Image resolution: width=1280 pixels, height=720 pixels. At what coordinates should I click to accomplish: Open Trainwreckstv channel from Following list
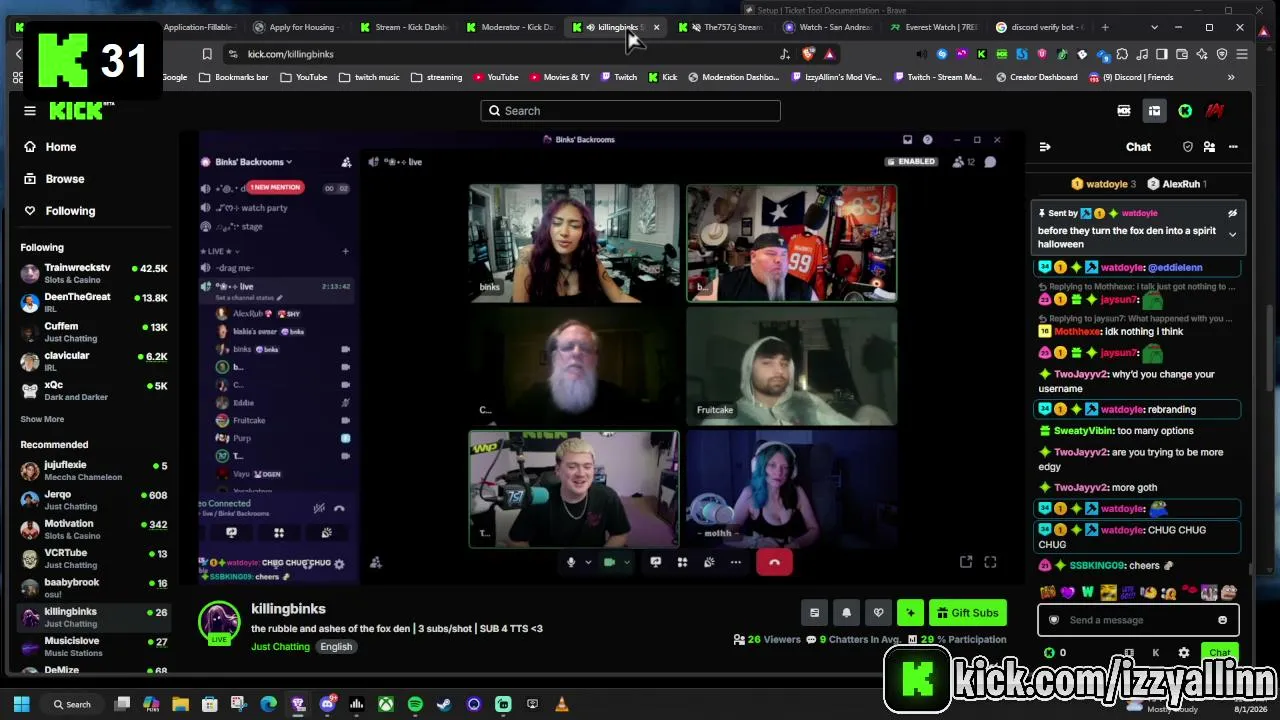(94, 273)
